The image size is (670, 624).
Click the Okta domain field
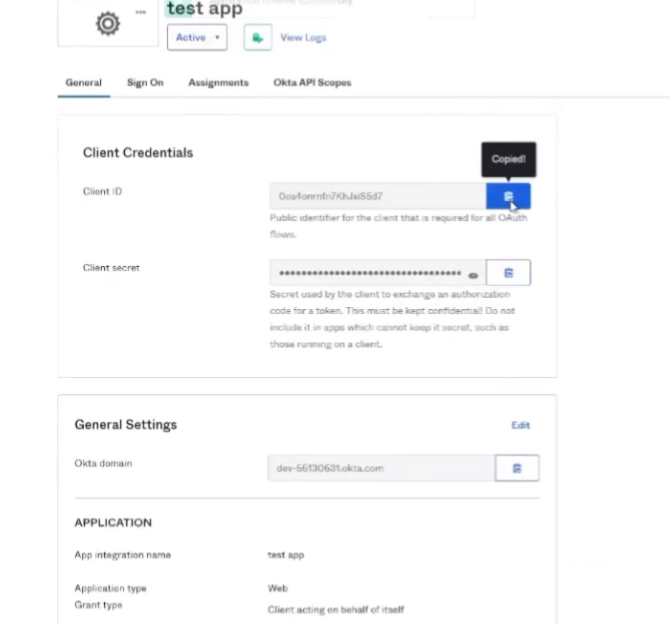(382, 468)
